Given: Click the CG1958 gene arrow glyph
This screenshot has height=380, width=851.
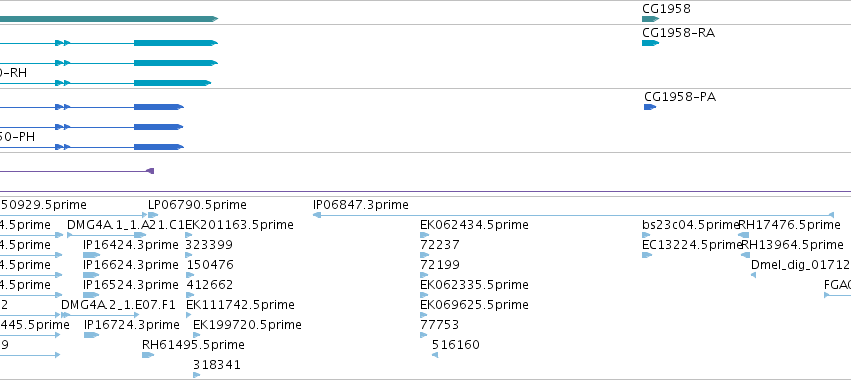Looking at the screenshot, I should tap(650, 19).
